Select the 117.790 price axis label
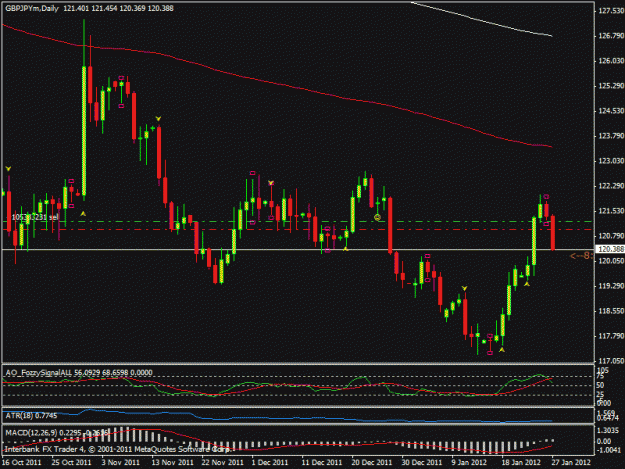625x469 pixels. [x=611, y=336]
